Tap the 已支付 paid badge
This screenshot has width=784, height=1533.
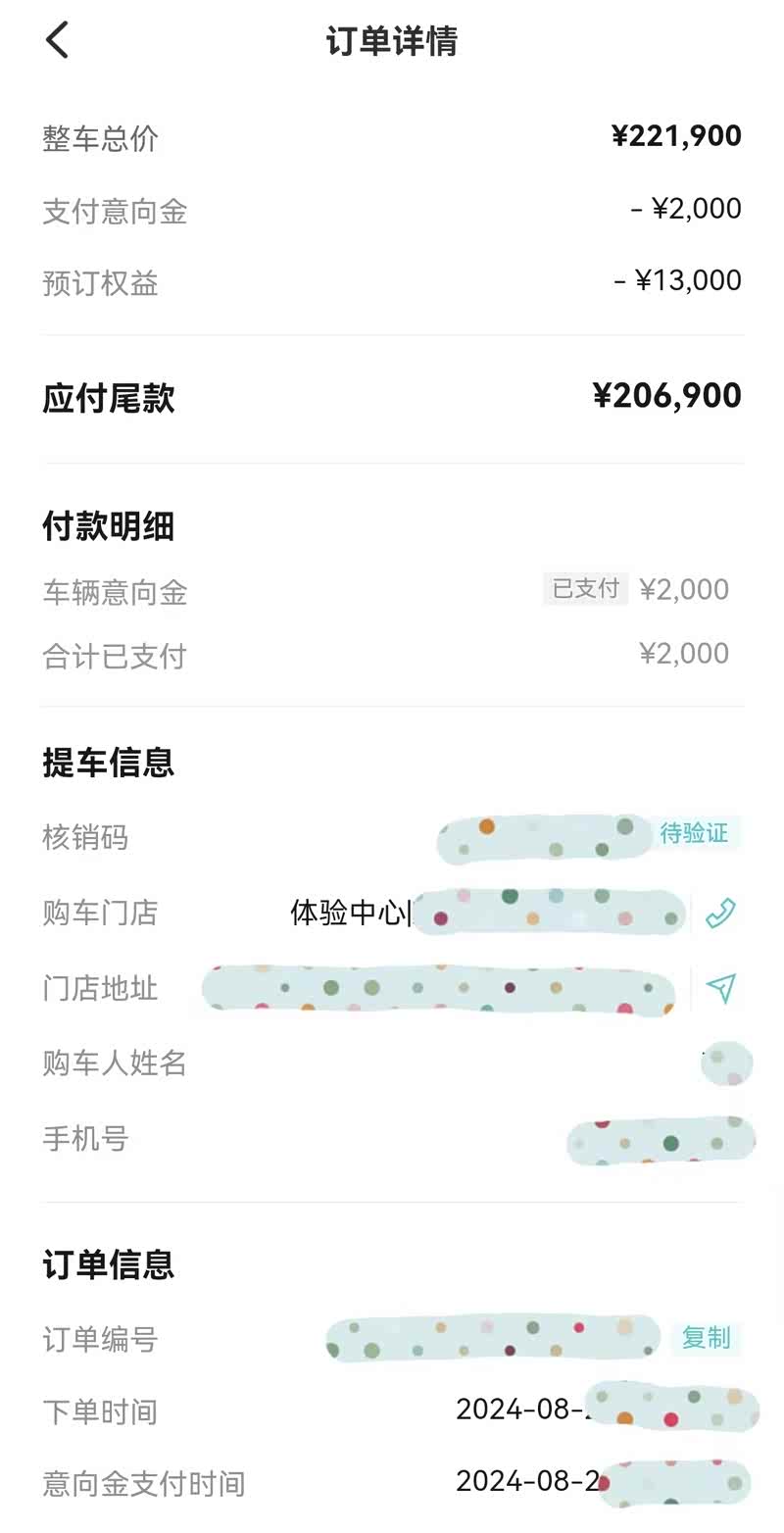pos(585,589)
